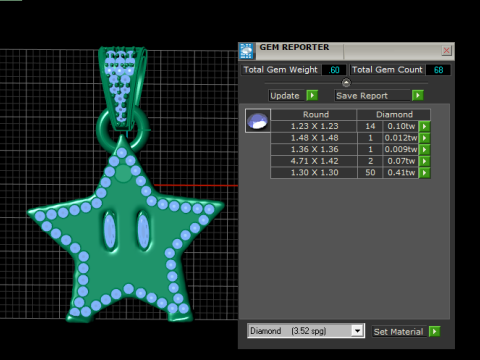
Task: Click the 0.10tw weight cell
Action: click(401, 126)
